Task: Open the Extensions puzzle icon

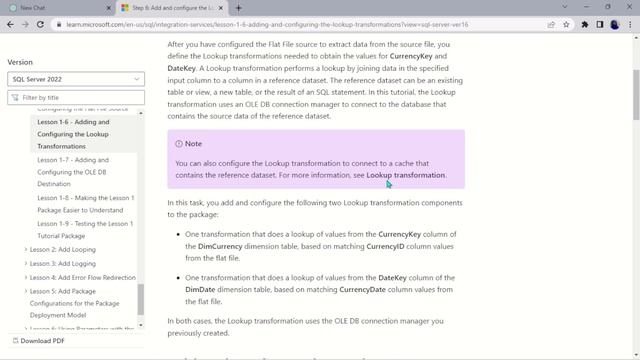Action: [x=584, y=24]
